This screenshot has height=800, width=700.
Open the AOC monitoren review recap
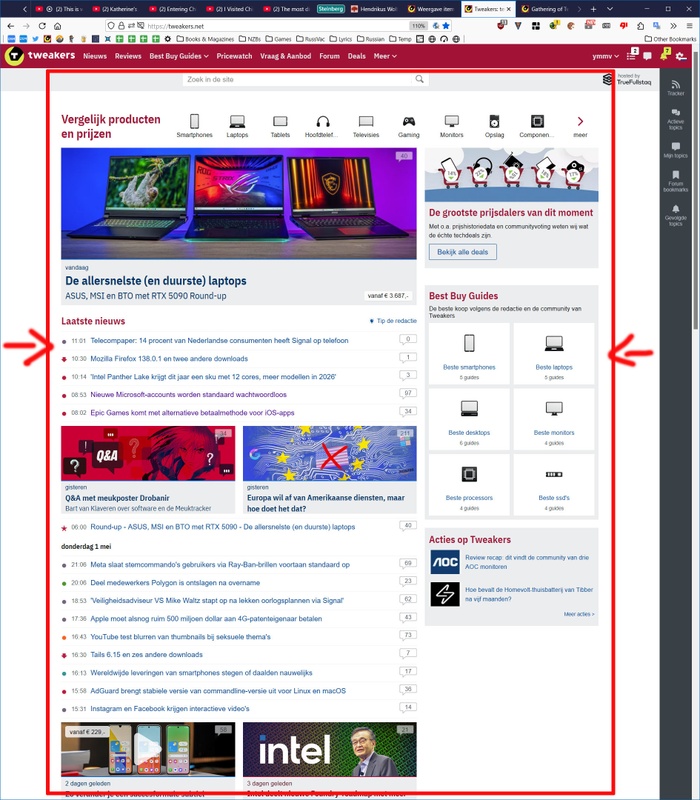coord(527,562)
